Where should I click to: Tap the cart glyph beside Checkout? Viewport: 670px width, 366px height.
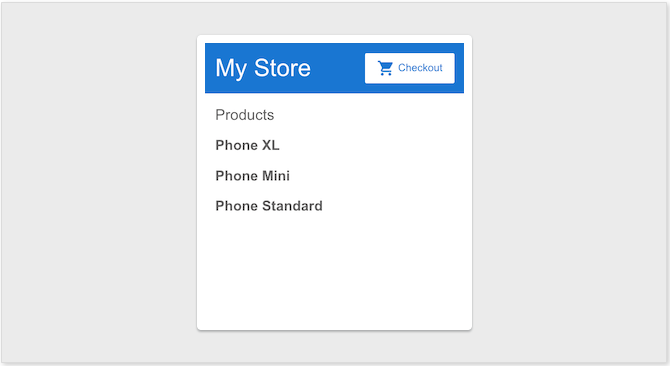[x=385, y=68]
